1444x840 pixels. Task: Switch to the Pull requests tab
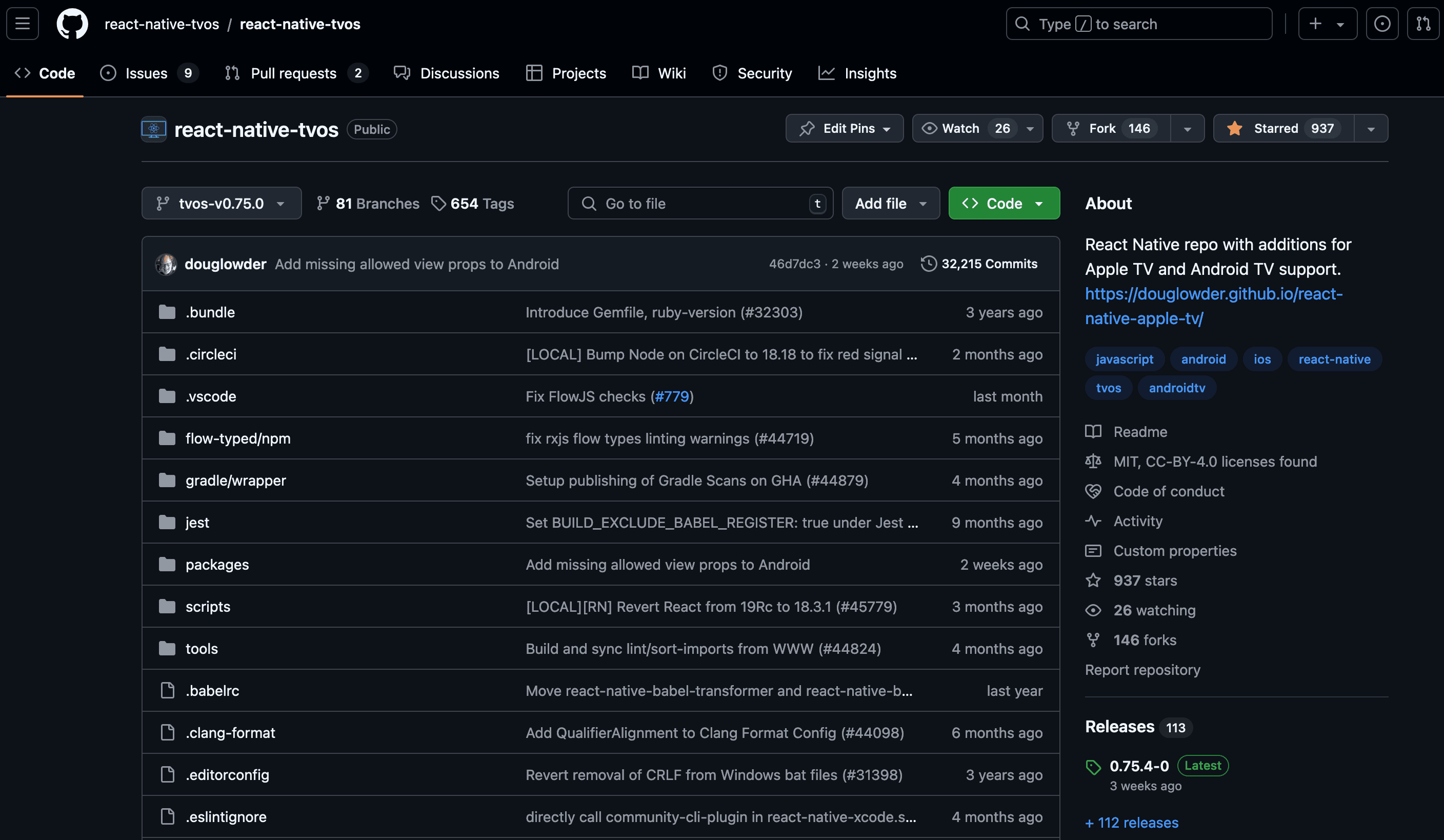pyautogui.click(x=296, y=73)
